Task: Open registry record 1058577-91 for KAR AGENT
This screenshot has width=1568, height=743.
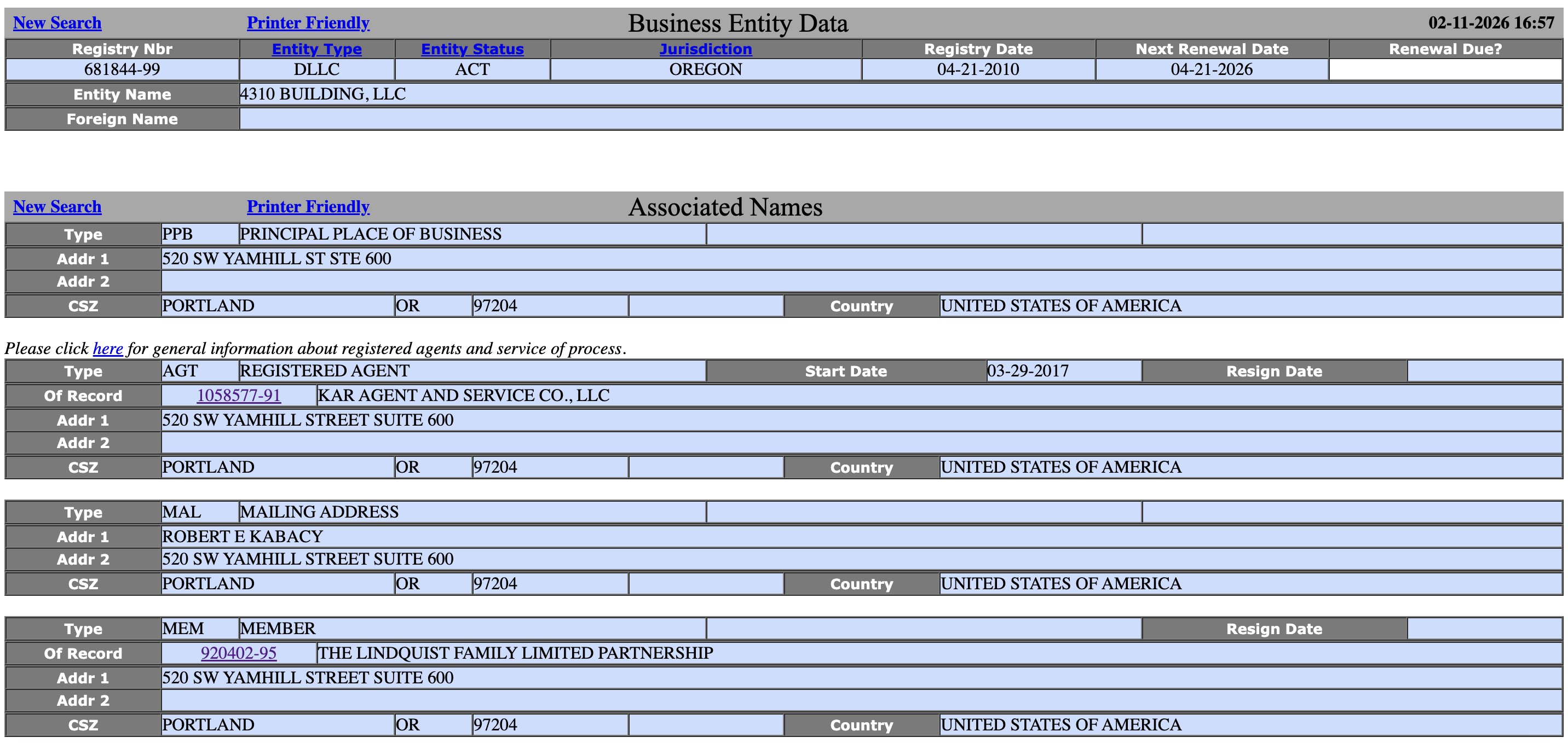Action: pos(239,396)
